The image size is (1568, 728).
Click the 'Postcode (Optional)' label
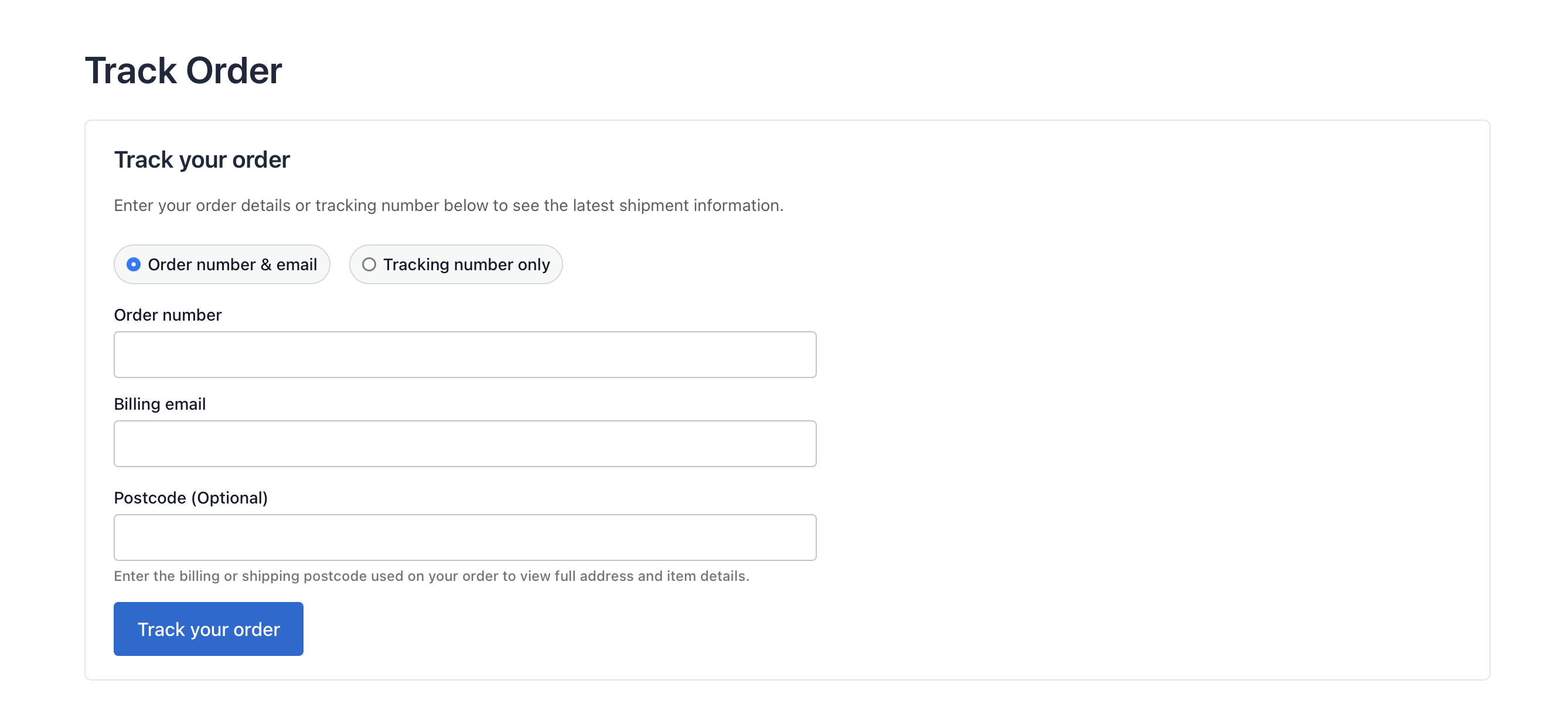190,497
